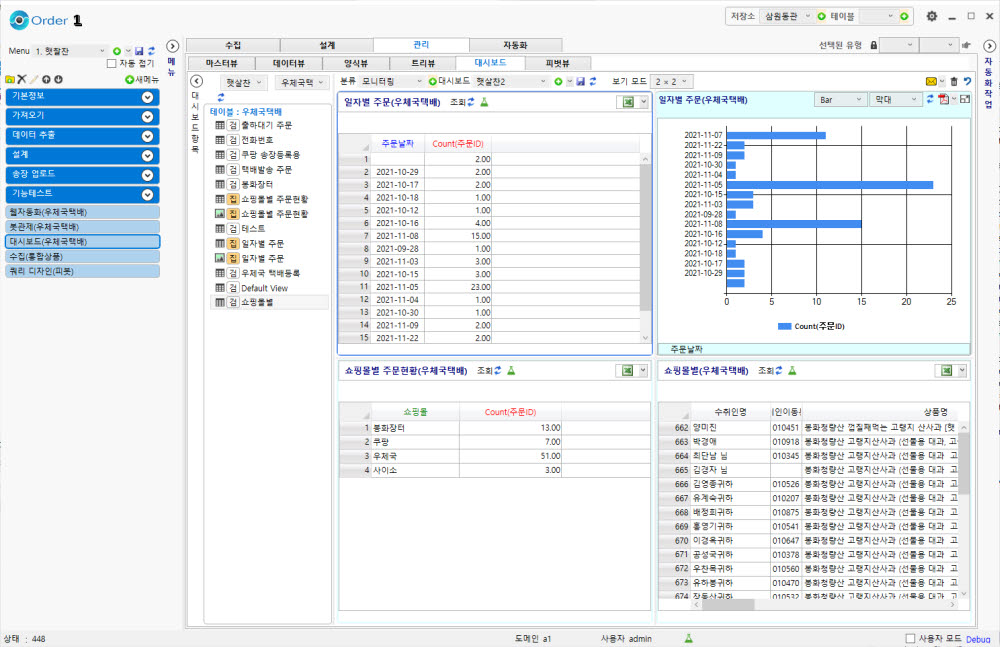
Task: Open the settings gear in the title bar
Action: point(932,17)
